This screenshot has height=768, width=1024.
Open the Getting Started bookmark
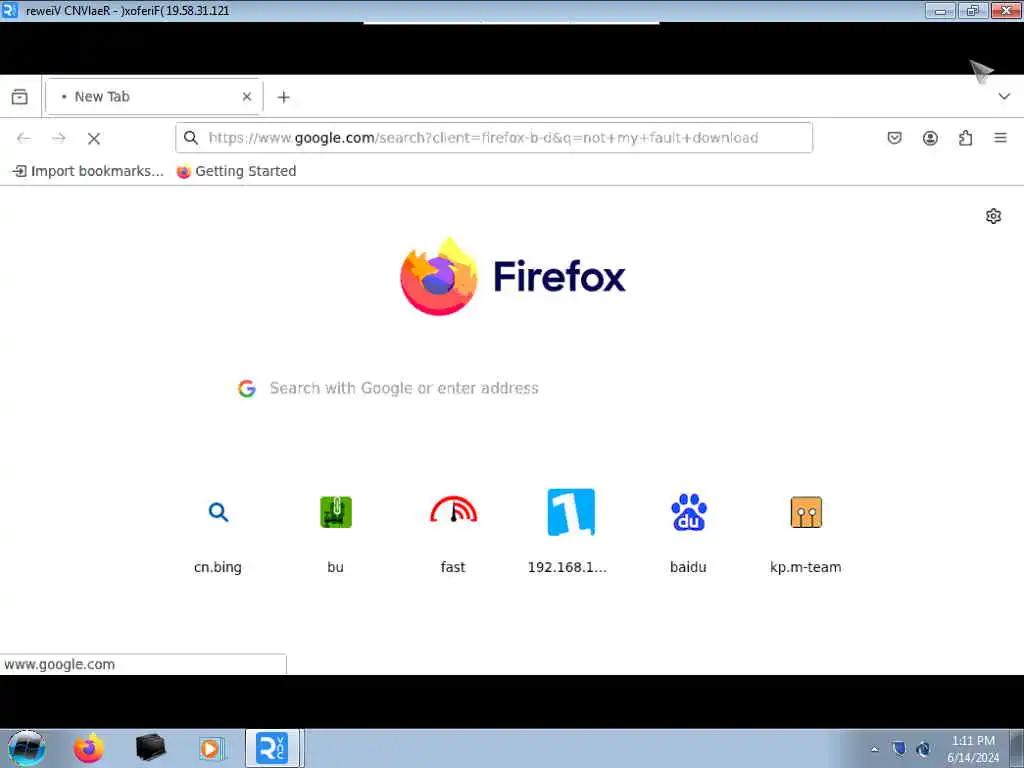point(236,171)
